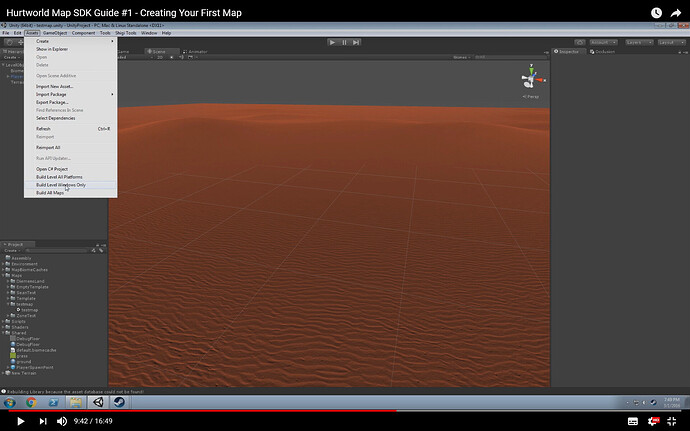Choose Select Dependencies entry
Image resolution: width=690 pixels, height=431 pixels.
70,118
